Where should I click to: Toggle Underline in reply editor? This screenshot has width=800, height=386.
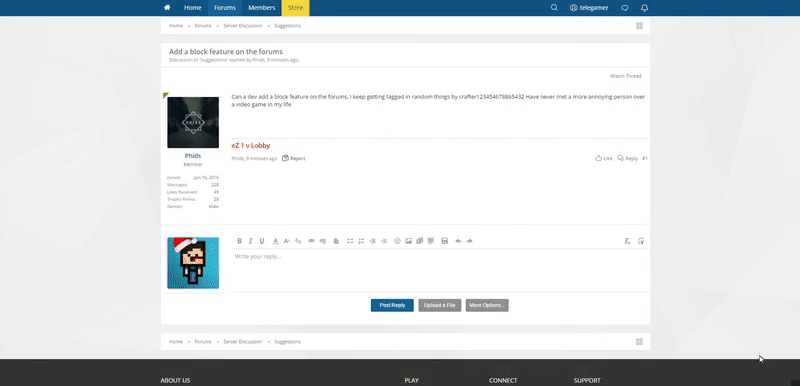[262, 241]
